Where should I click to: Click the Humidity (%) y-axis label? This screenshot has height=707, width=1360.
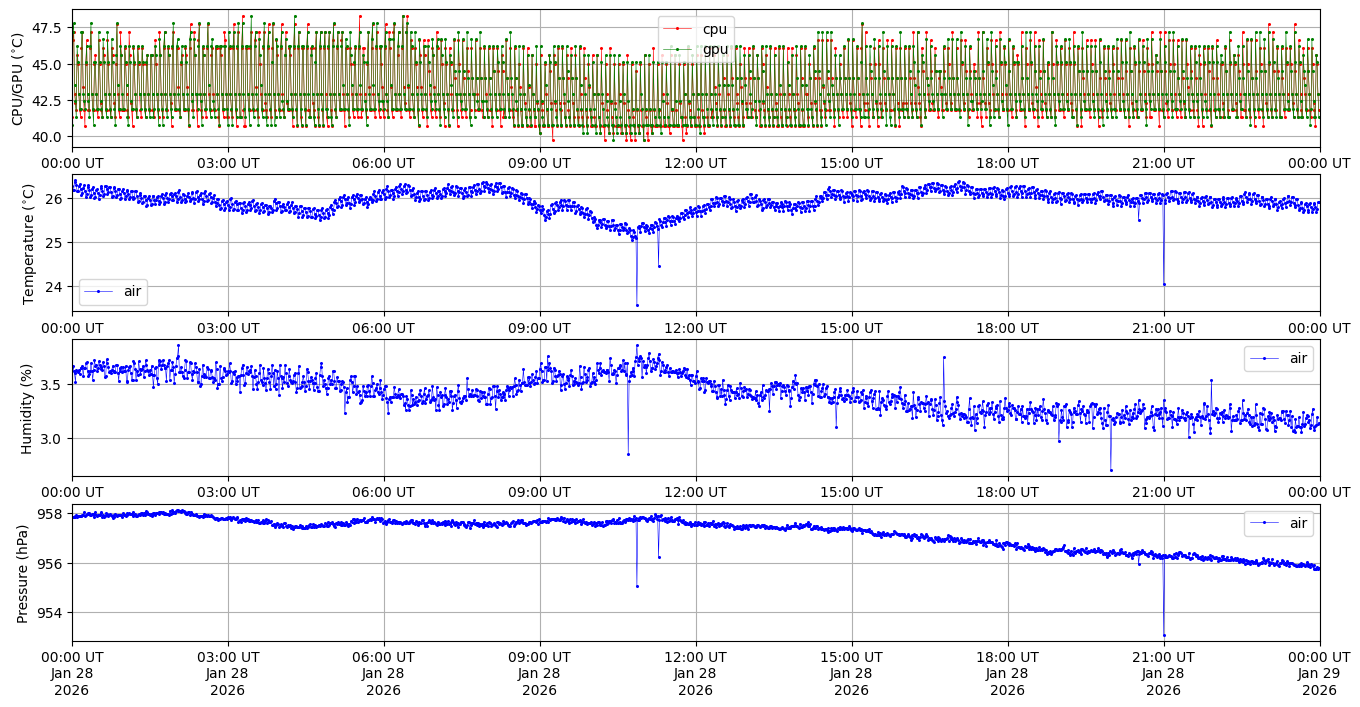pos(27,408)
